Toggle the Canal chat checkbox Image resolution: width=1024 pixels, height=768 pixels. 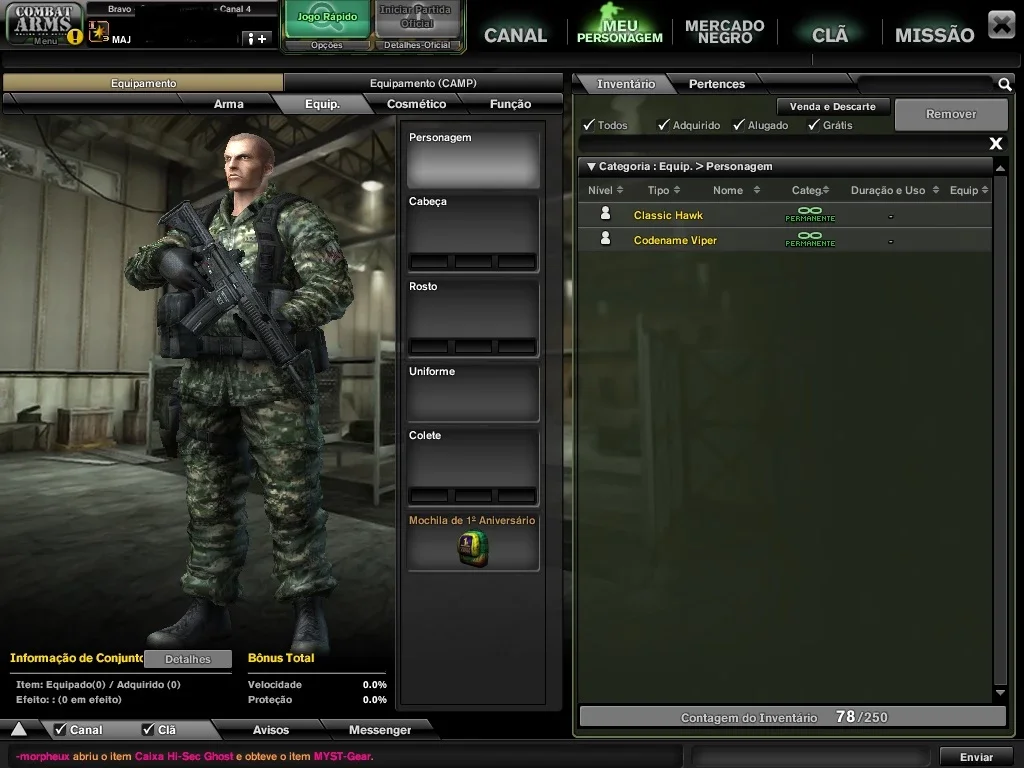[61, 729]
